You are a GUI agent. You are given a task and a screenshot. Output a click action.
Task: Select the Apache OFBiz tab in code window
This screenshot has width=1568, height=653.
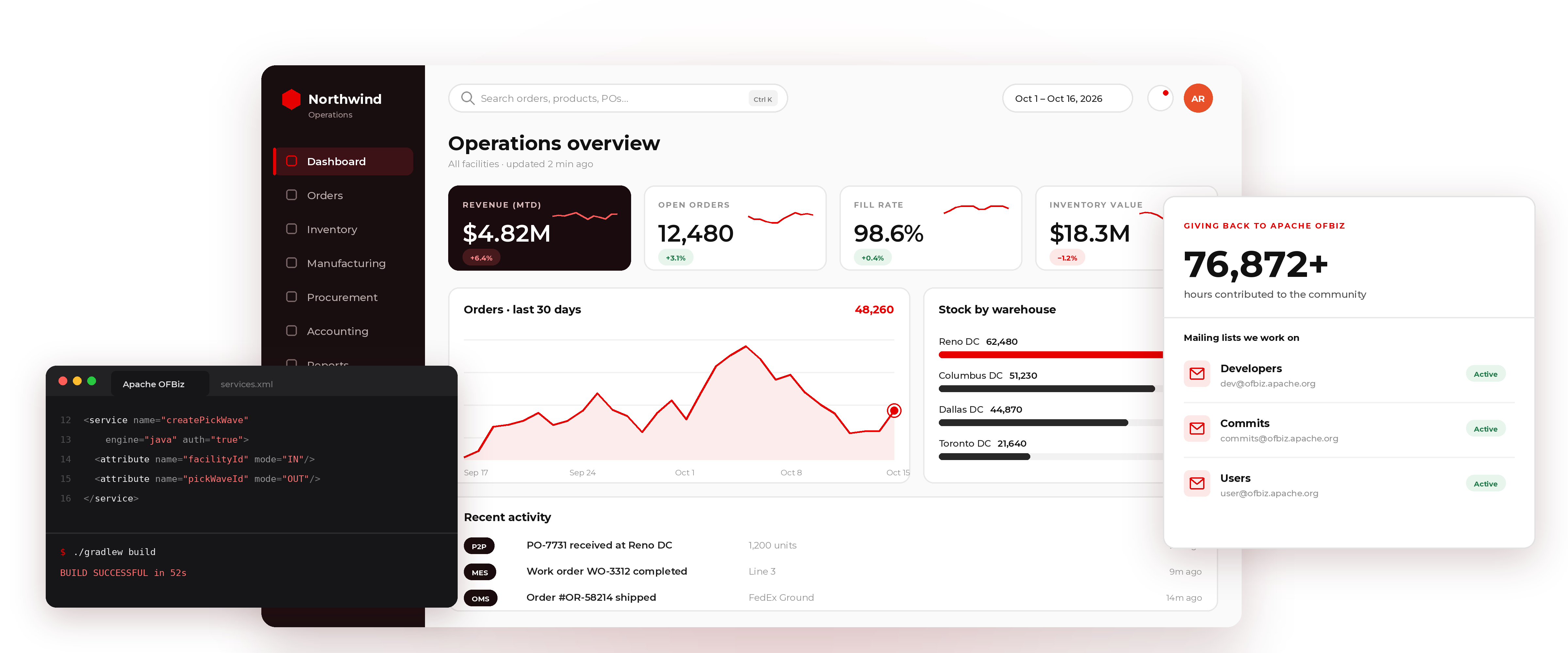pyautogui.click(x=159, y=384)
